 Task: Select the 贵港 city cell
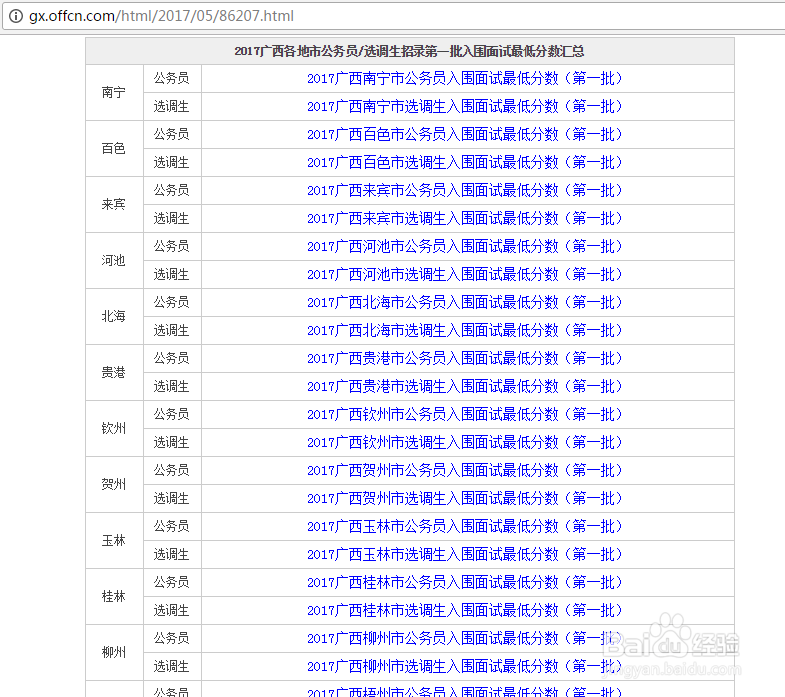[114, 373]
